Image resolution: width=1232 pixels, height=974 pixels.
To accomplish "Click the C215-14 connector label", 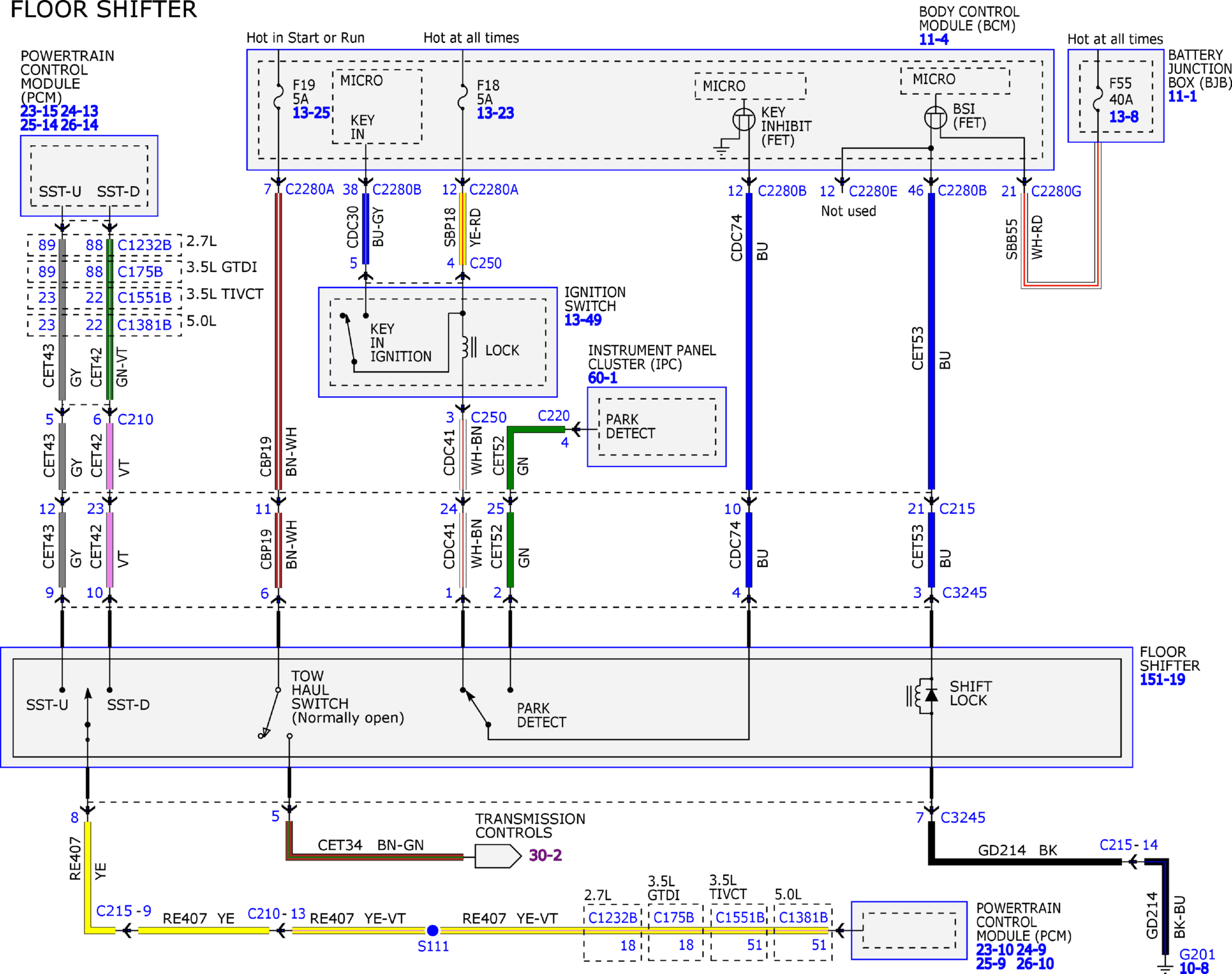I will tap(1128, 845).
